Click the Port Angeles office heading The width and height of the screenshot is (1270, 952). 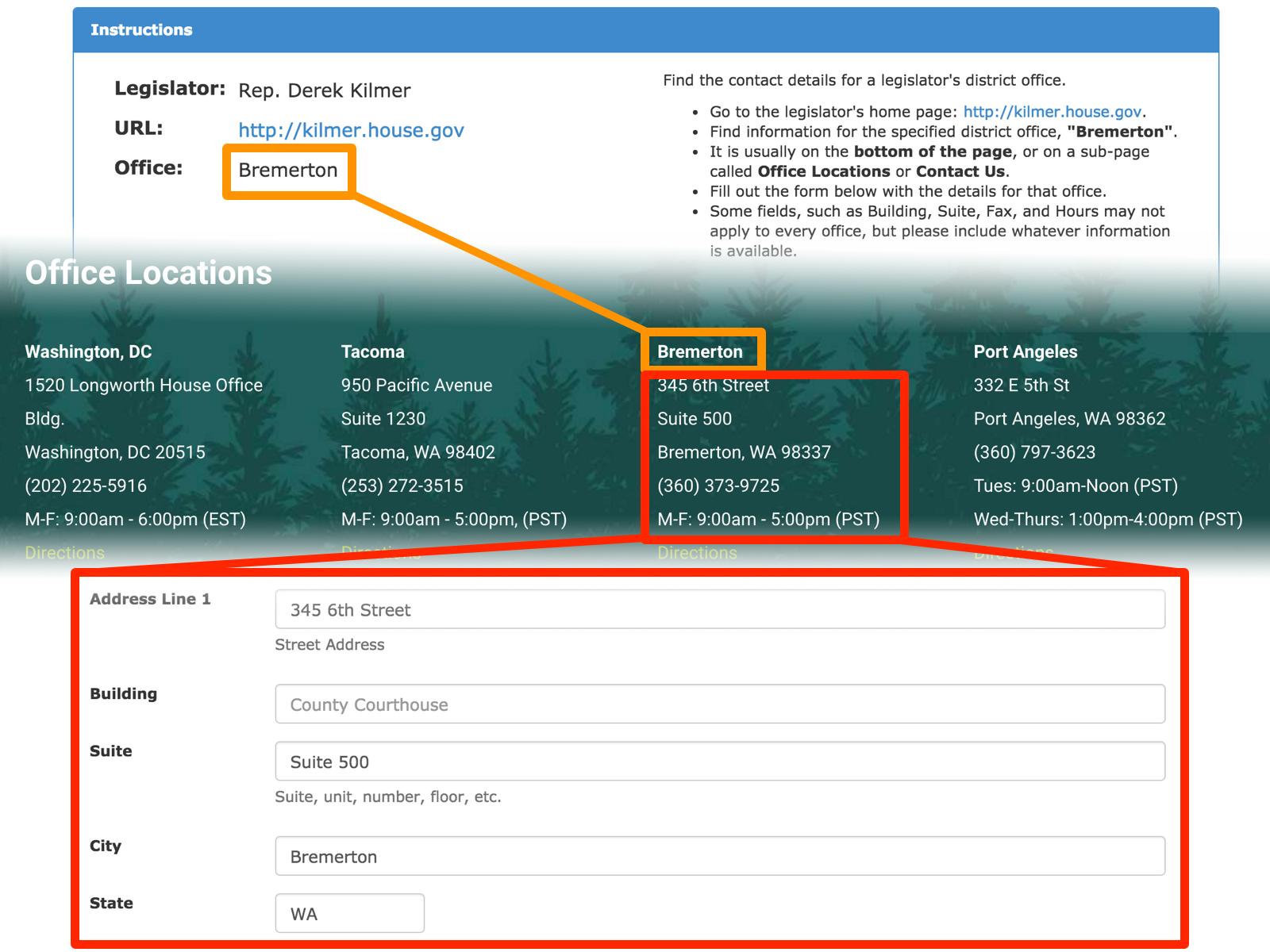(1026, 351)
